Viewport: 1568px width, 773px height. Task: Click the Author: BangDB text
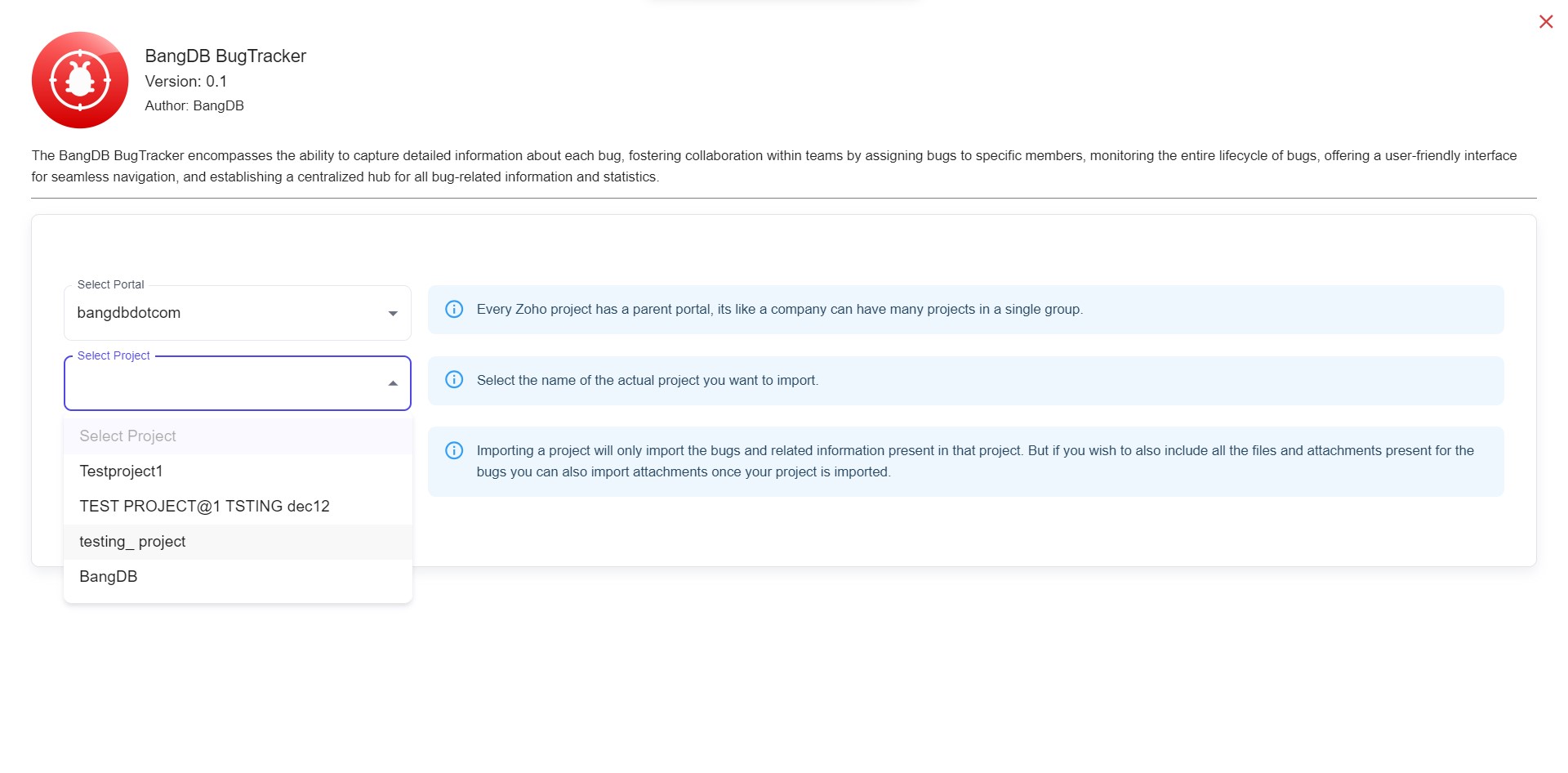coord(194,105)
